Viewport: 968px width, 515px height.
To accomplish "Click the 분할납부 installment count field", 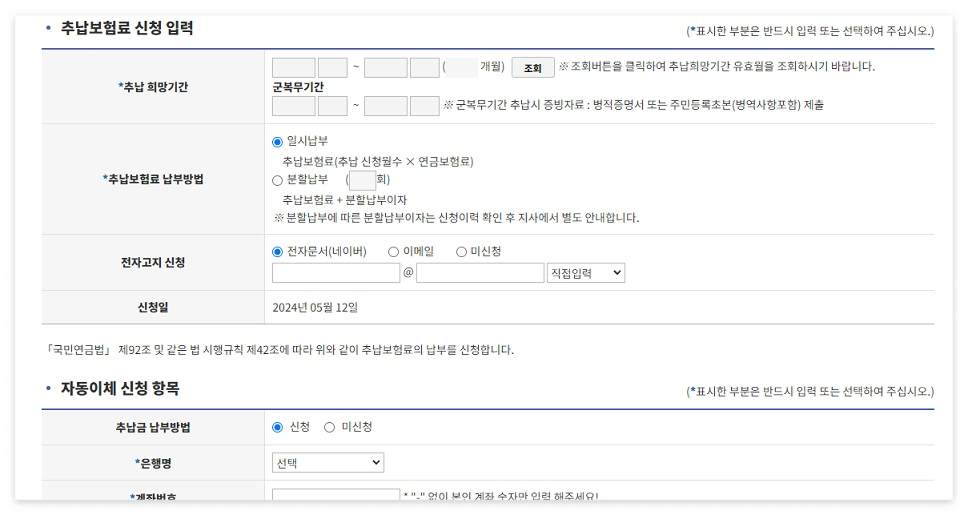I will click(362, 180).
